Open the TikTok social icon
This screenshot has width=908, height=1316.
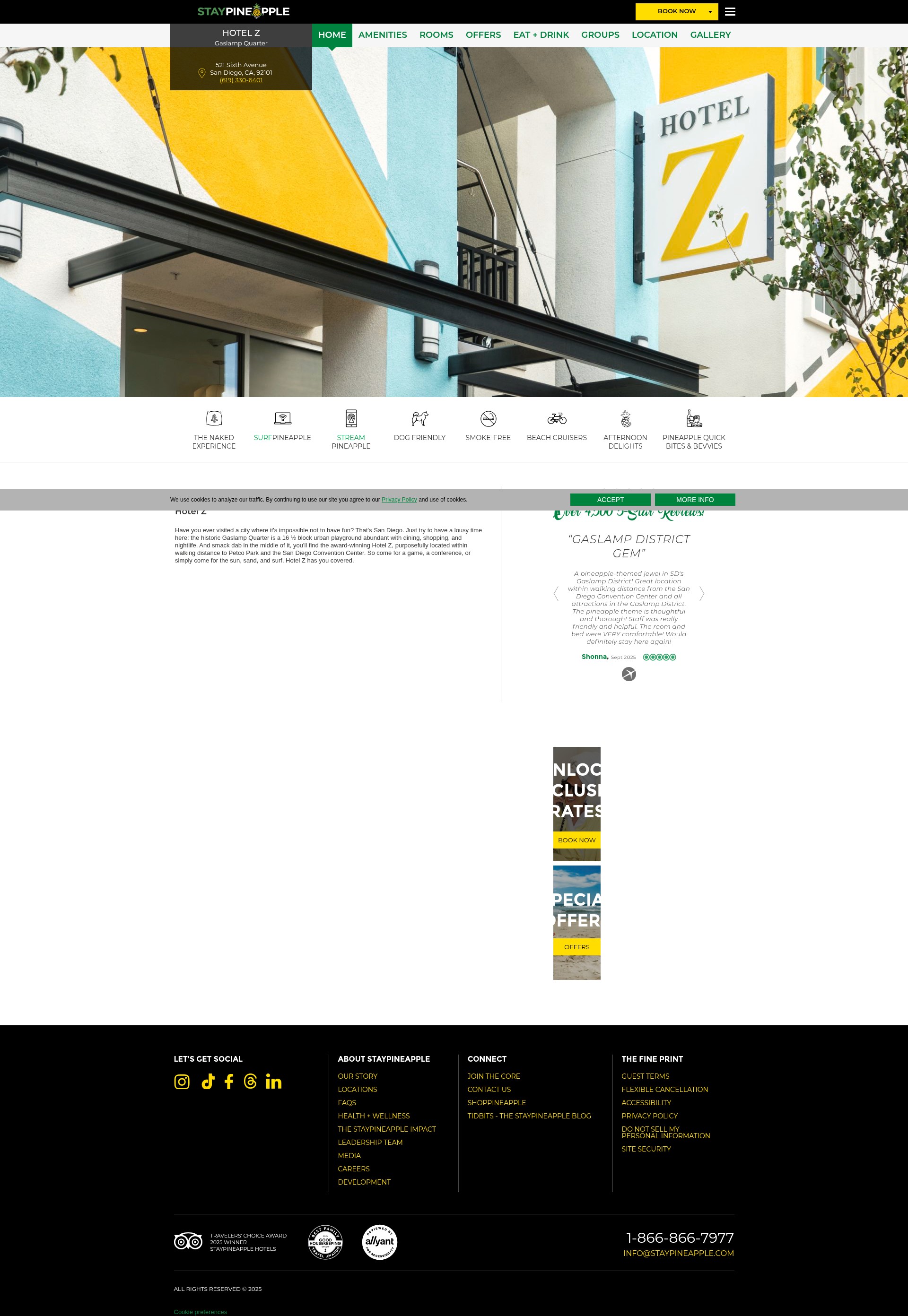pyautogui.click(x=208, y=1082)
